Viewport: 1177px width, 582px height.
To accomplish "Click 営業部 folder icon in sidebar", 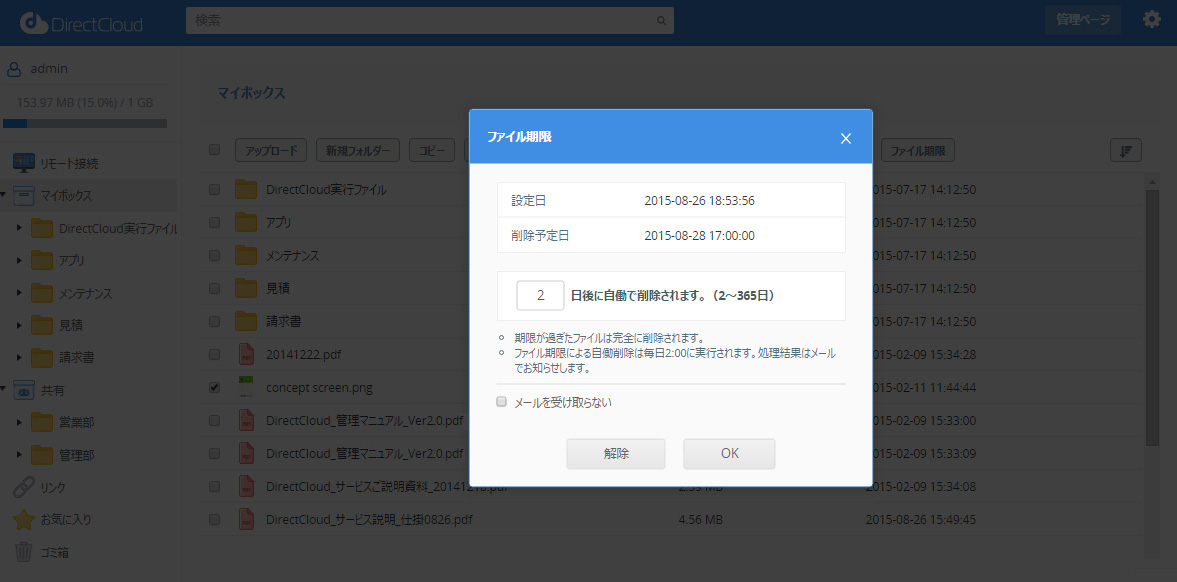I will click(x=41, y=422).
